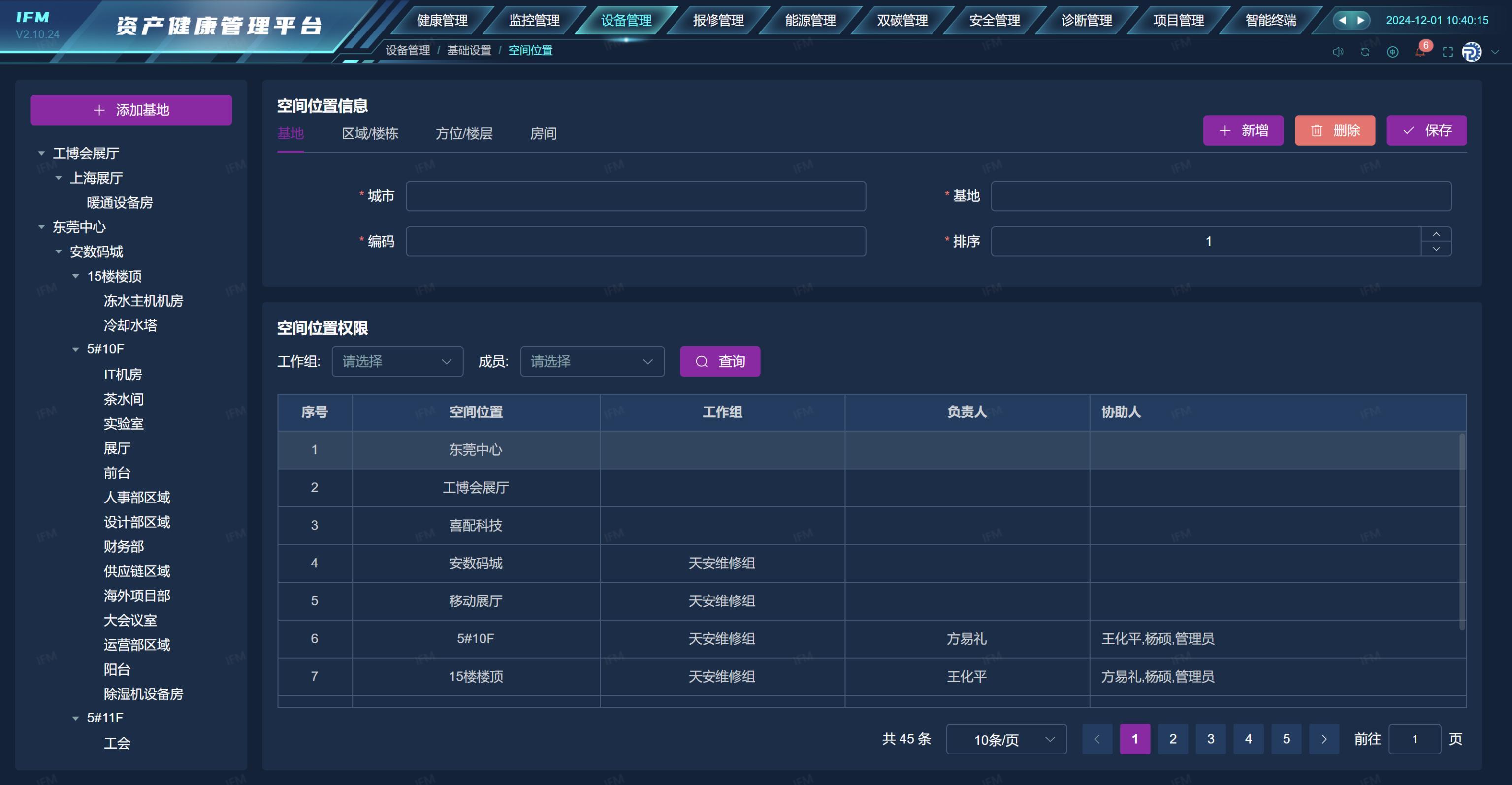Click the 保存 button
The image size is (1512, 785).
tap(1426, 130)
